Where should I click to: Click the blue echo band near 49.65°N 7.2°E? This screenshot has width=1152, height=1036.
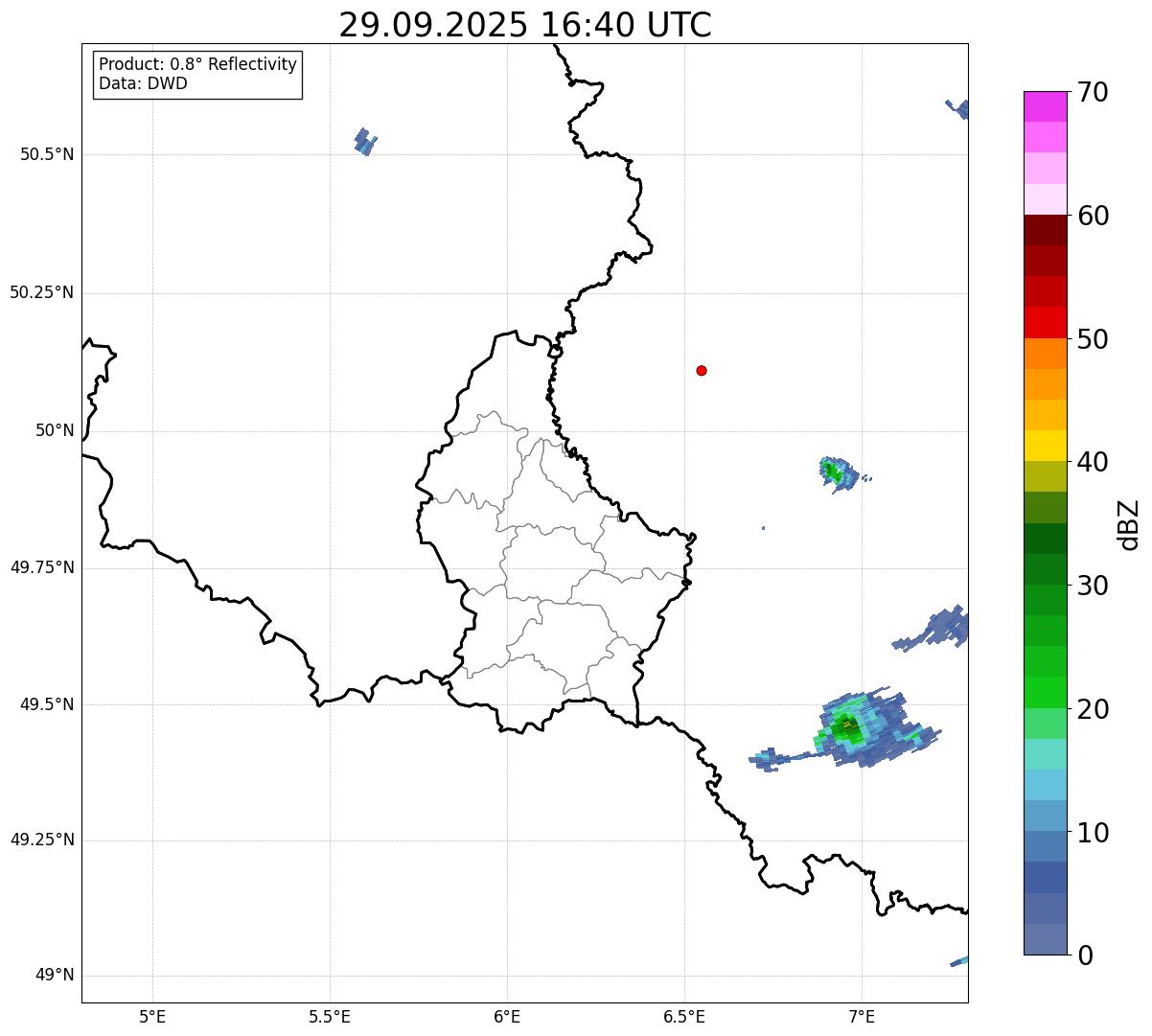(x=932, y=630)
